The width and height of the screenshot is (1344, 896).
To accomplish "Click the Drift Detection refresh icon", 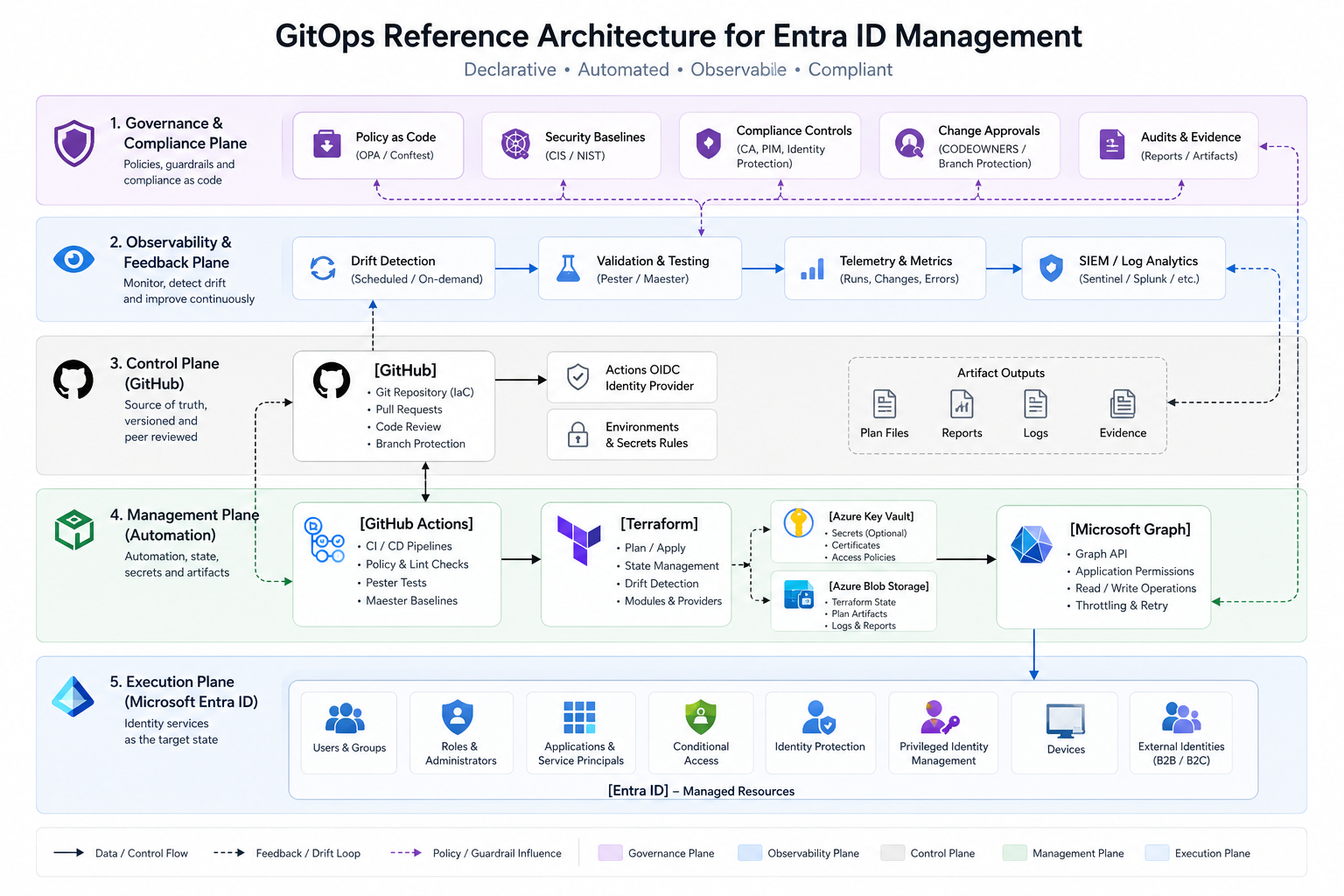I will [x=323, y=268].
